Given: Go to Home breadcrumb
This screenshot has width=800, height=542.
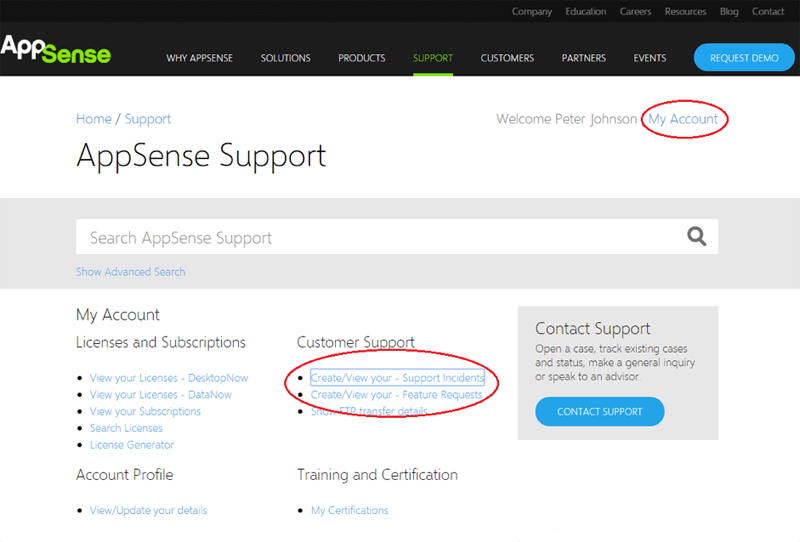Looking at the screenshot, I should 94,119.
